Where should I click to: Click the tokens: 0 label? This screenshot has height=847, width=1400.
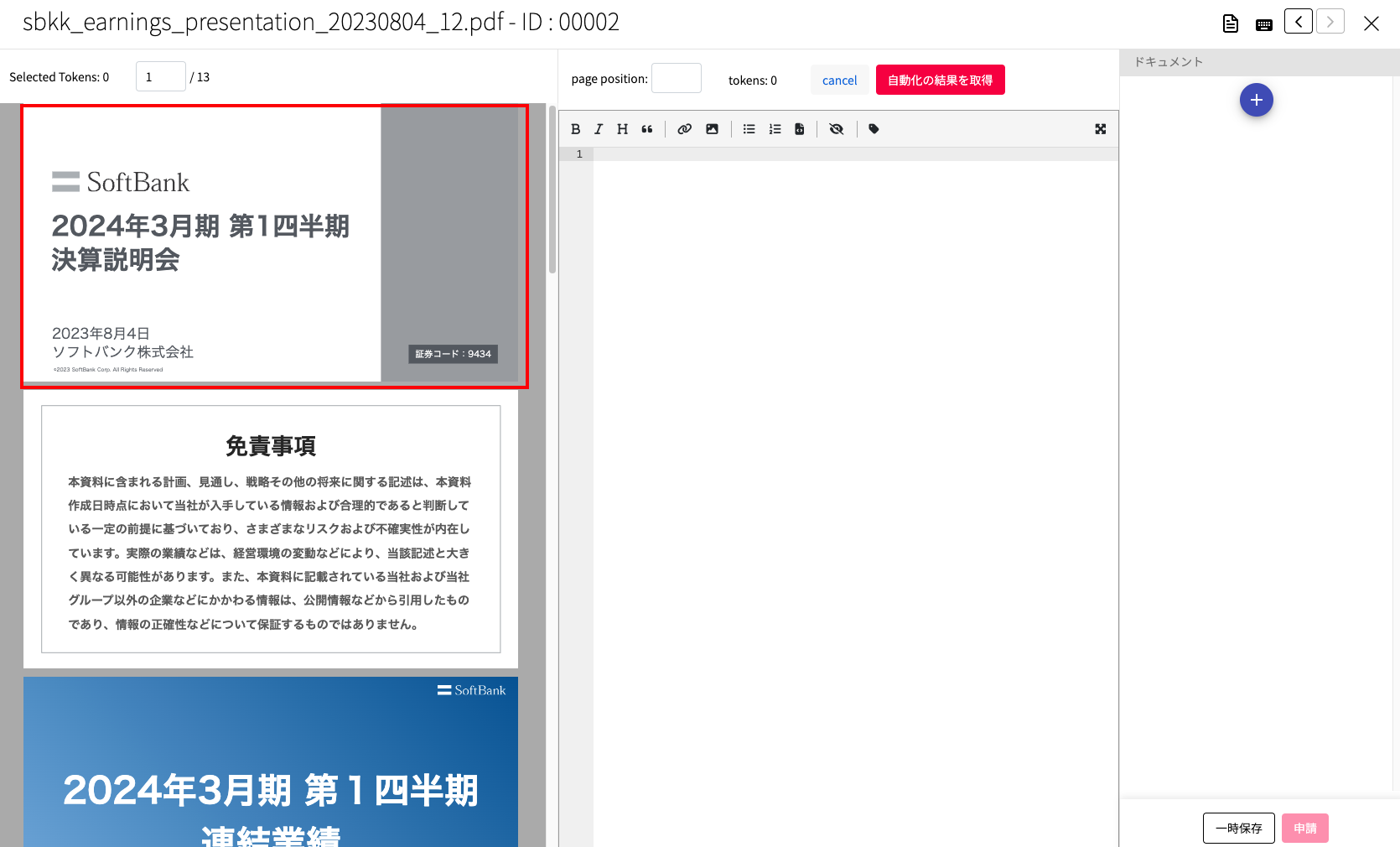(753, 81)
